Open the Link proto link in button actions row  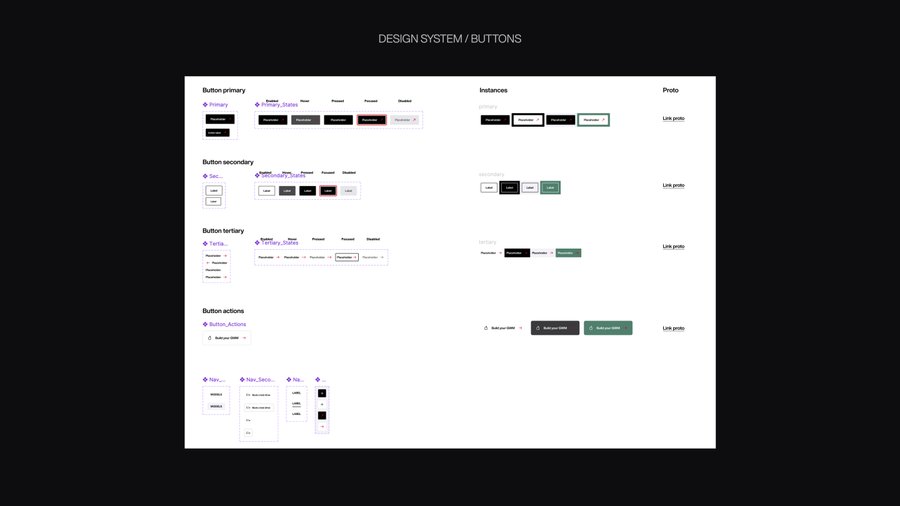point(673,328)
